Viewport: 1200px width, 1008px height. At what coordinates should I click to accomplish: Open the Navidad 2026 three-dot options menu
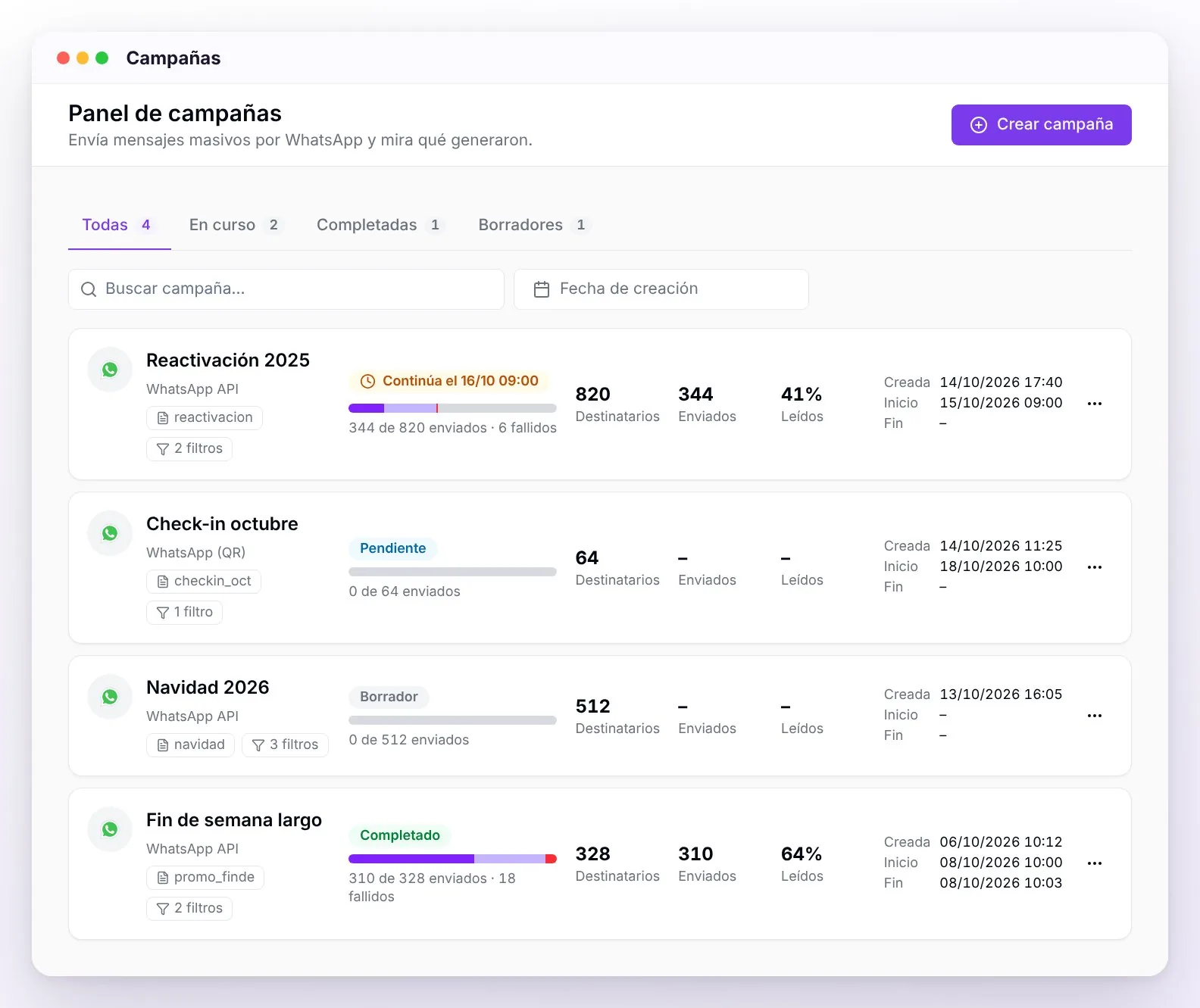[1094, 716]
